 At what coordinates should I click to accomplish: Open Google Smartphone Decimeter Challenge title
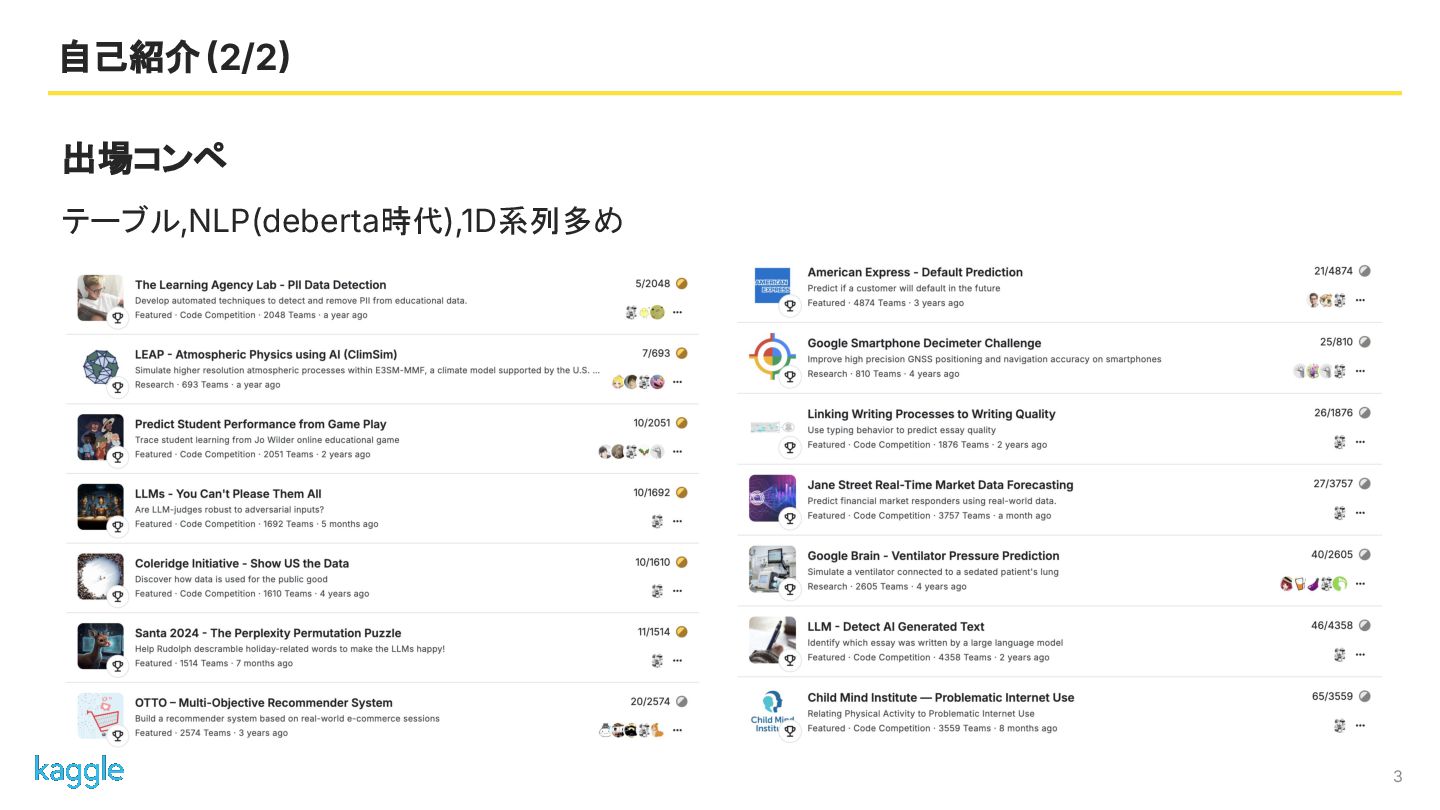pyautogui.click(x=924, y=343)
